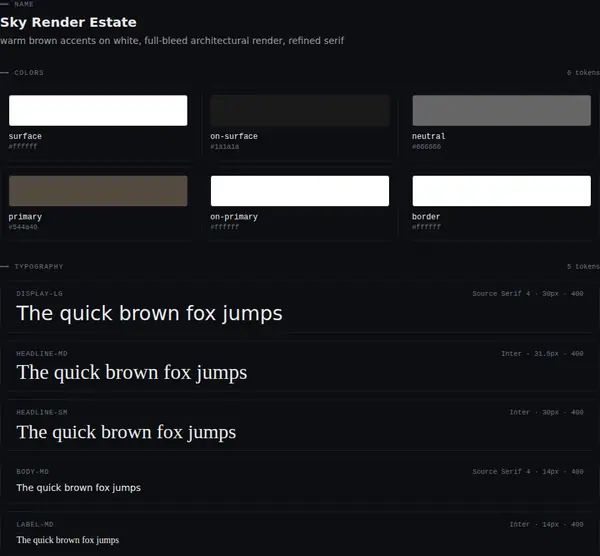The height and width of the screenshot is (556, 600).
Task: Click the white surface color swatch
Action: coord(98,110)
